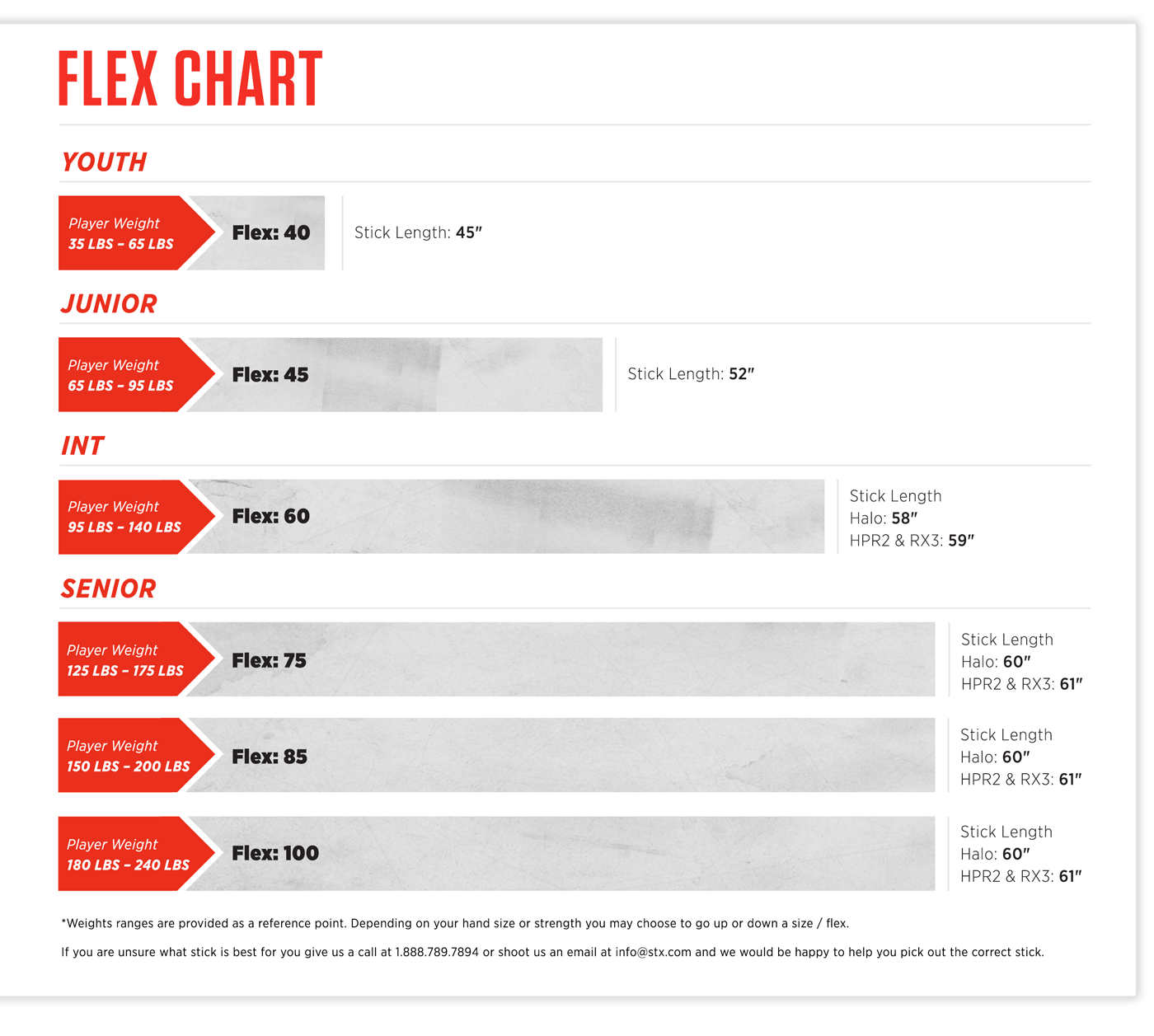1154x1036 pixels.
Task: Click the INT section heading
Action: pos(82,446)
